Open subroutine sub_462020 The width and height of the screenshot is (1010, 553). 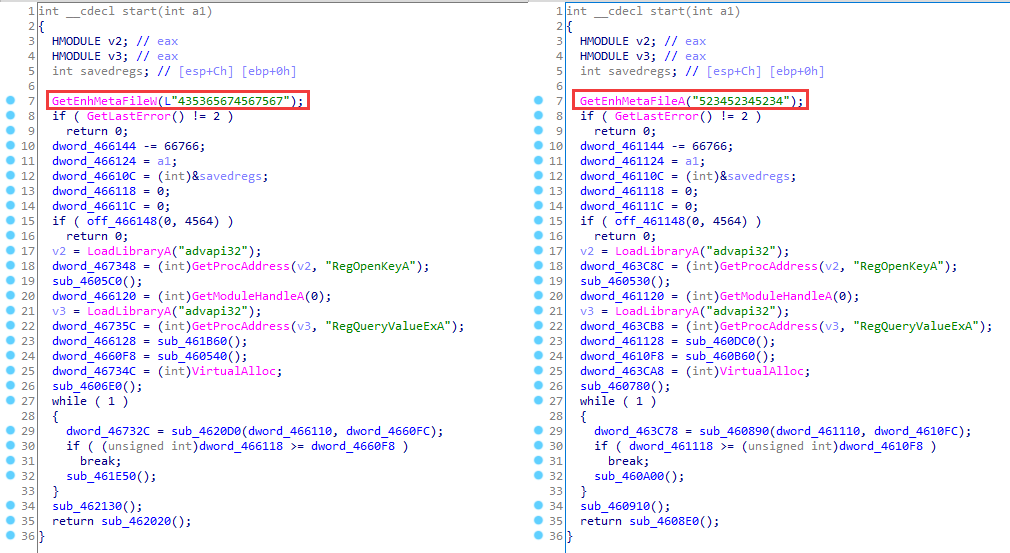(x=139, y=521)
